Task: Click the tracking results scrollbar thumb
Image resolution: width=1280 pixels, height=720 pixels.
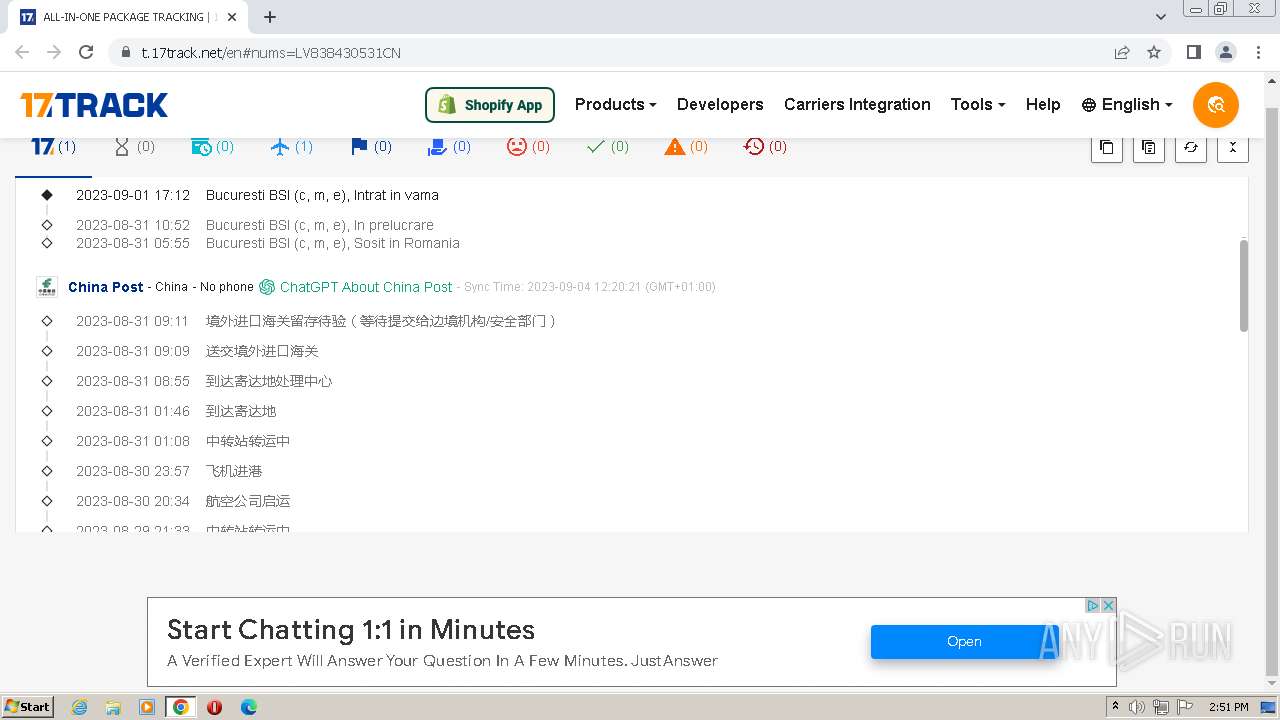Action: 1244,285
